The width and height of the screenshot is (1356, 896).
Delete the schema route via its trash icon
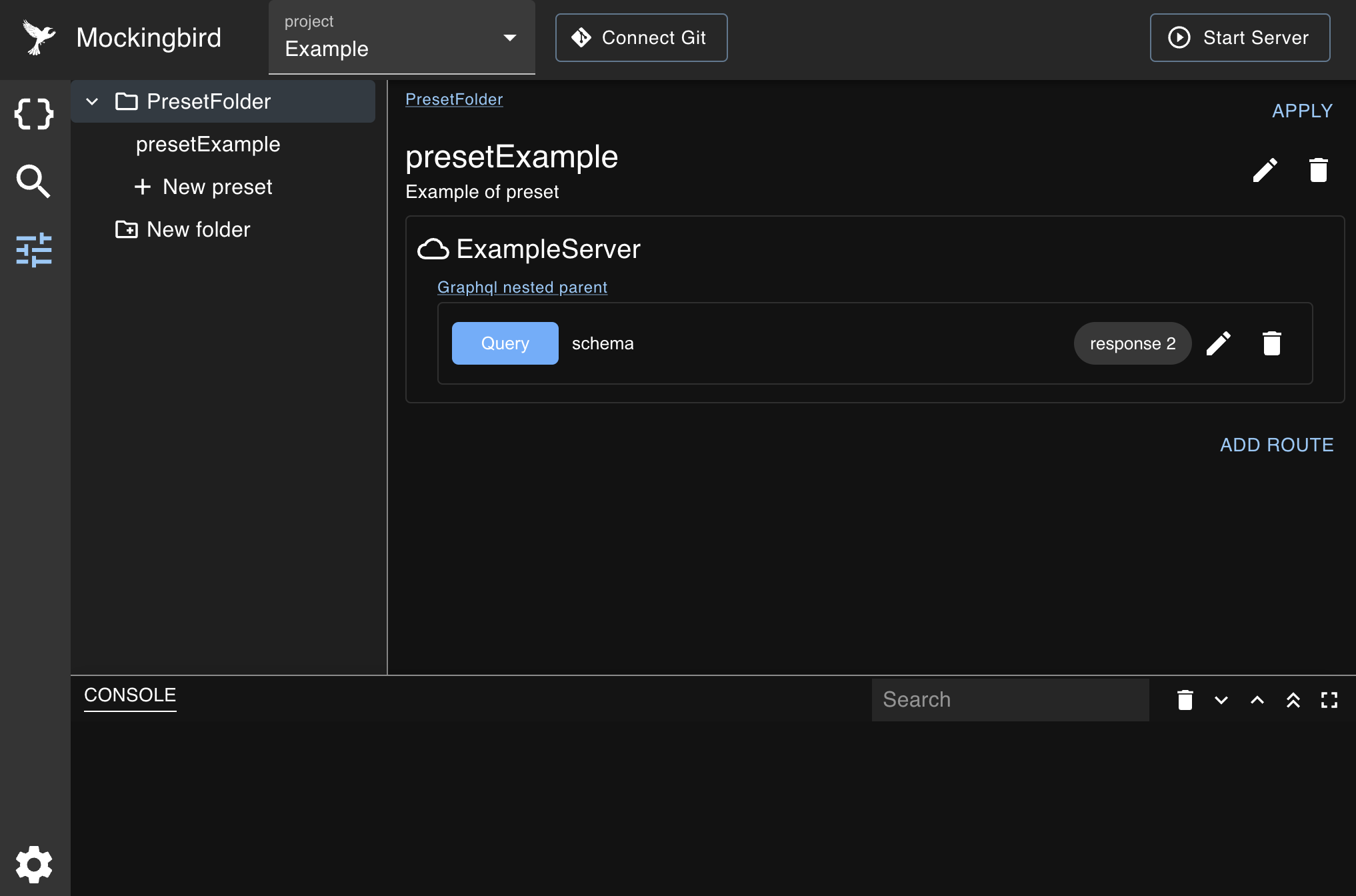[x=1271, y=343]
